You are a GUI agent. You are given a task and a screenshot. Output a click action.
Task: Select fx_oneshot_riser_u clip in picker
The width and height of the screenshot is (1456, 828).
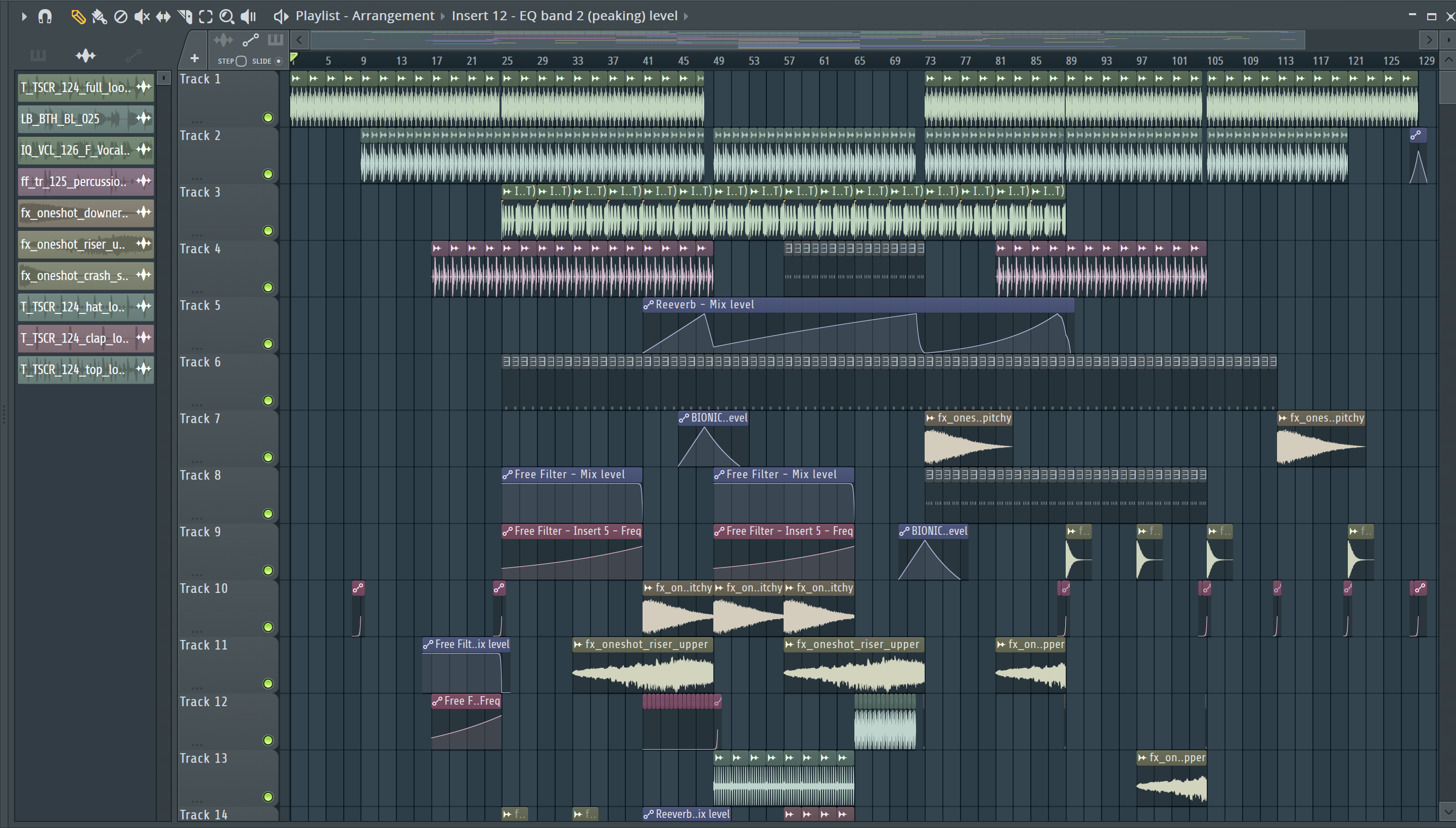[86, 244]
